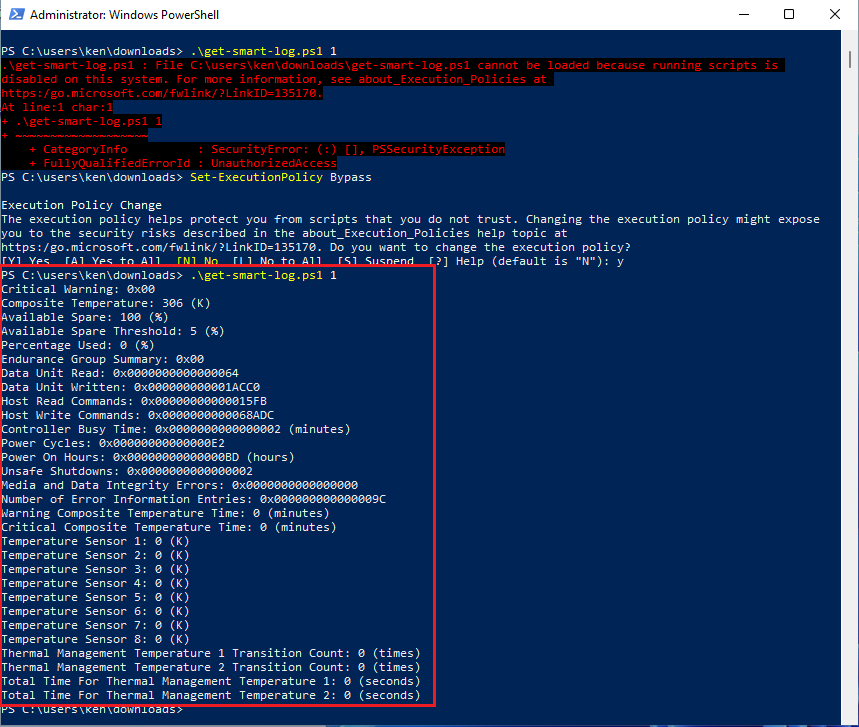859x727 pixels.
Task: Maximize the PowerShell window
Action: (790, 14)
